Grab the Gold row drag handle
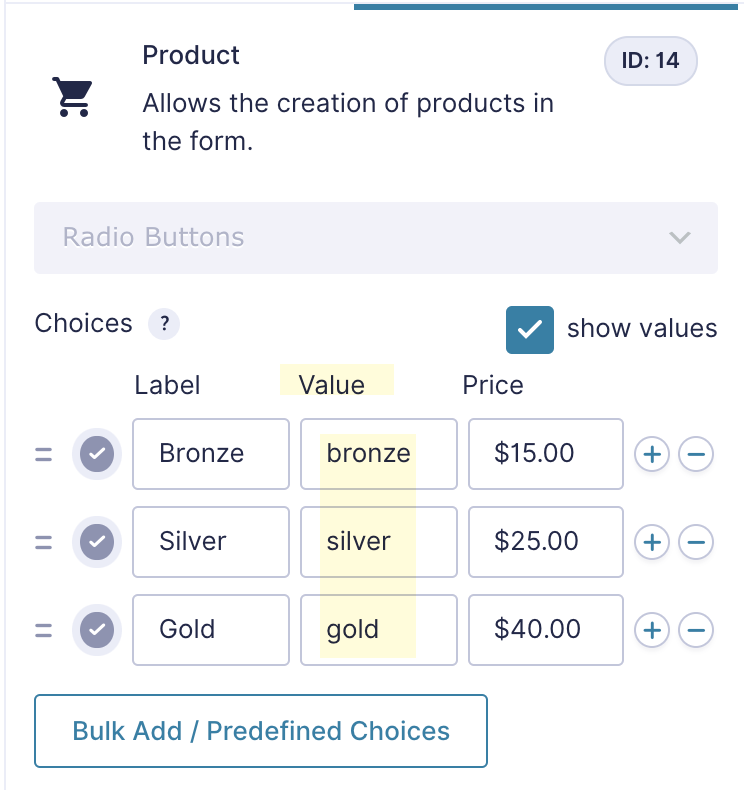The height and width of the screenshot is (790, 744). (43, 630)
